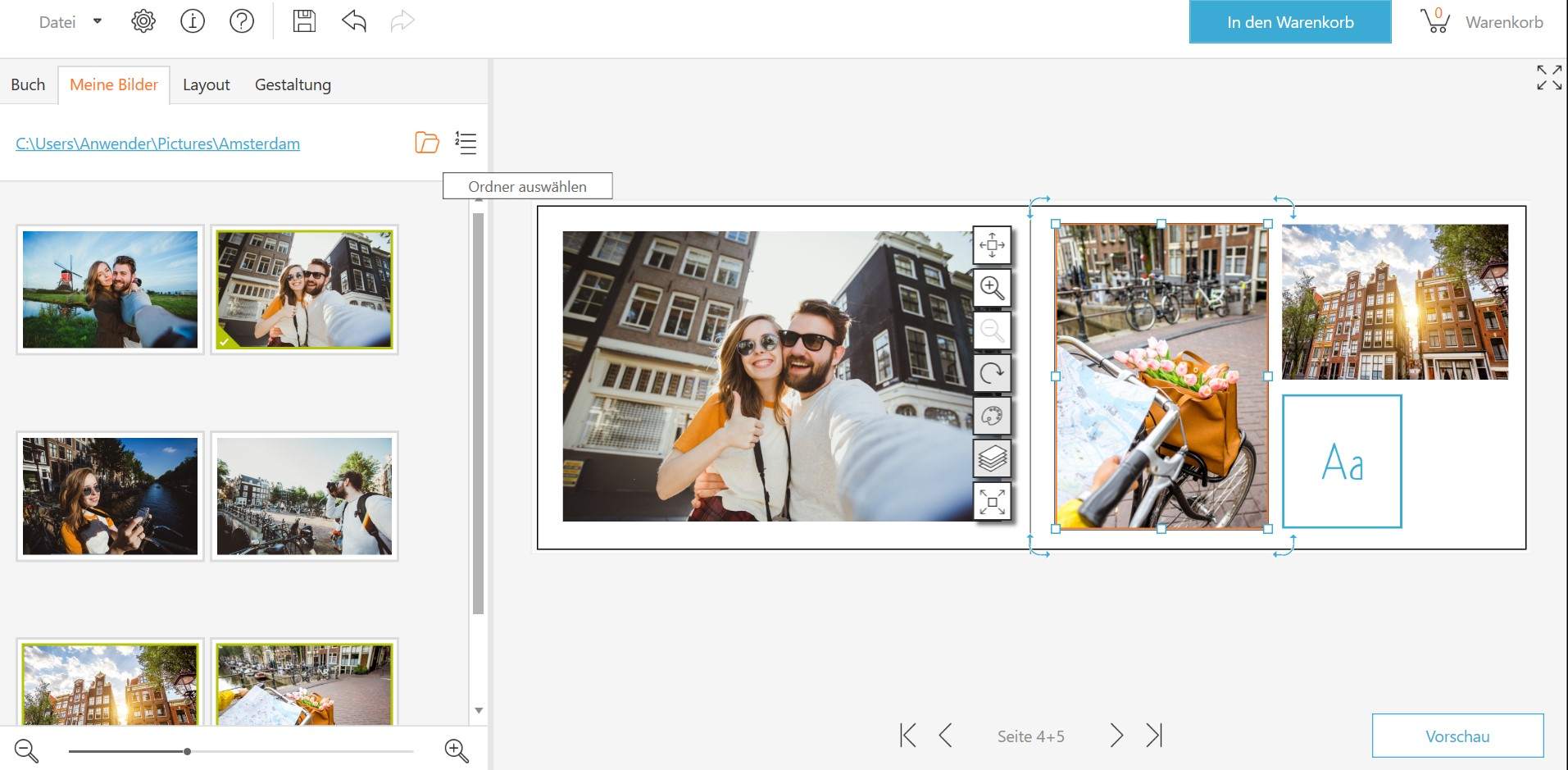Select the canal houses photo on page
The image size is (1568, 770).
(x=1395, y=302)
